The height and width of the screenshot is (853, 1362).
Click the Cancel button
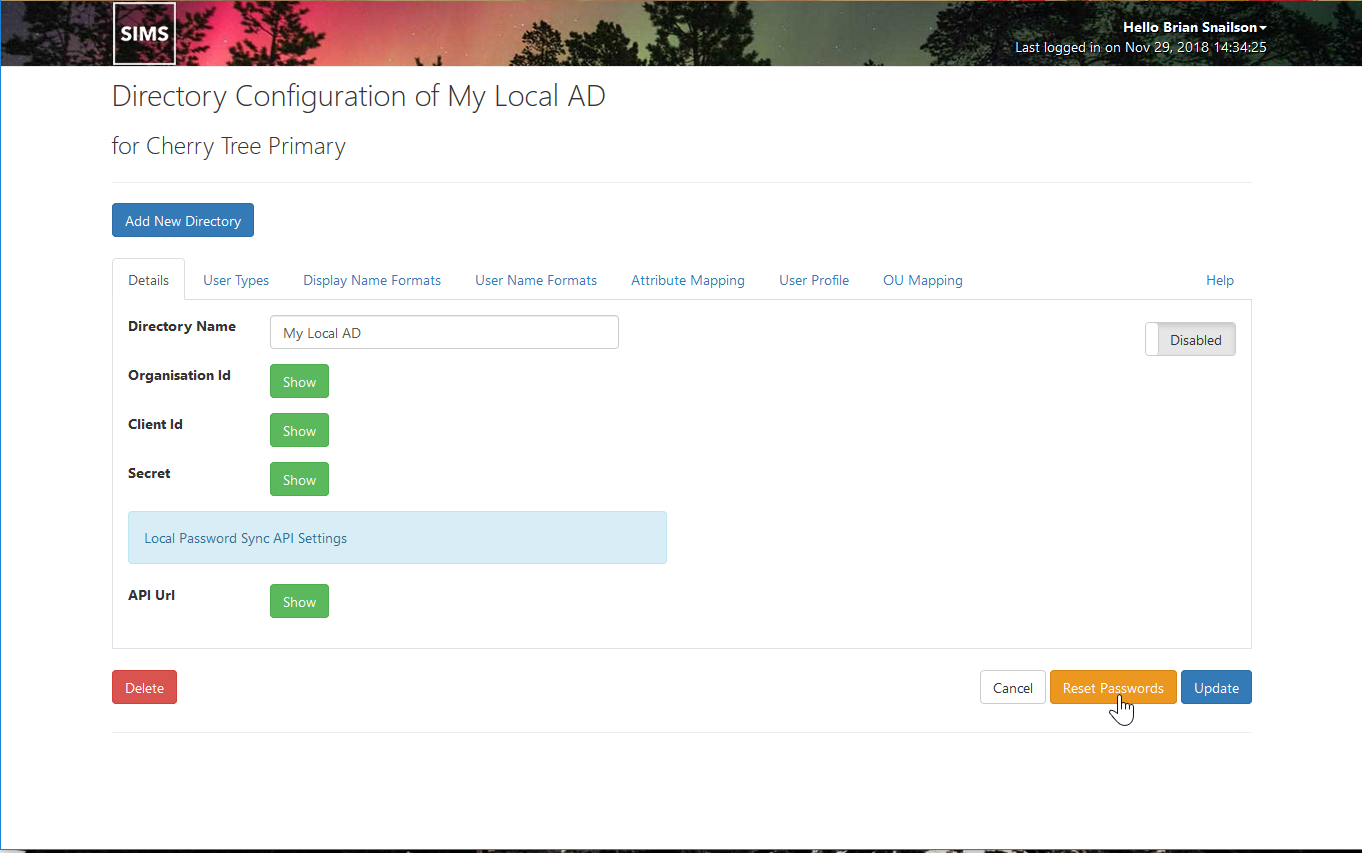coord(1013,688)
